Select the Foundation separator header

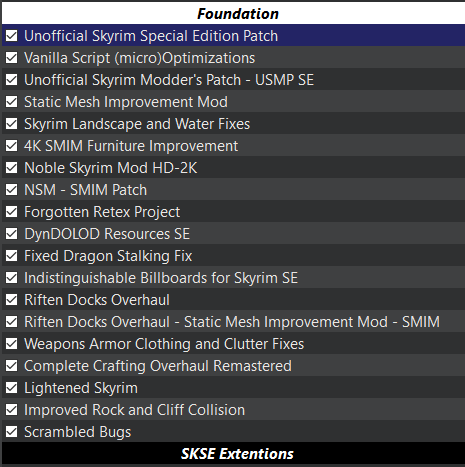coord(233,13)
